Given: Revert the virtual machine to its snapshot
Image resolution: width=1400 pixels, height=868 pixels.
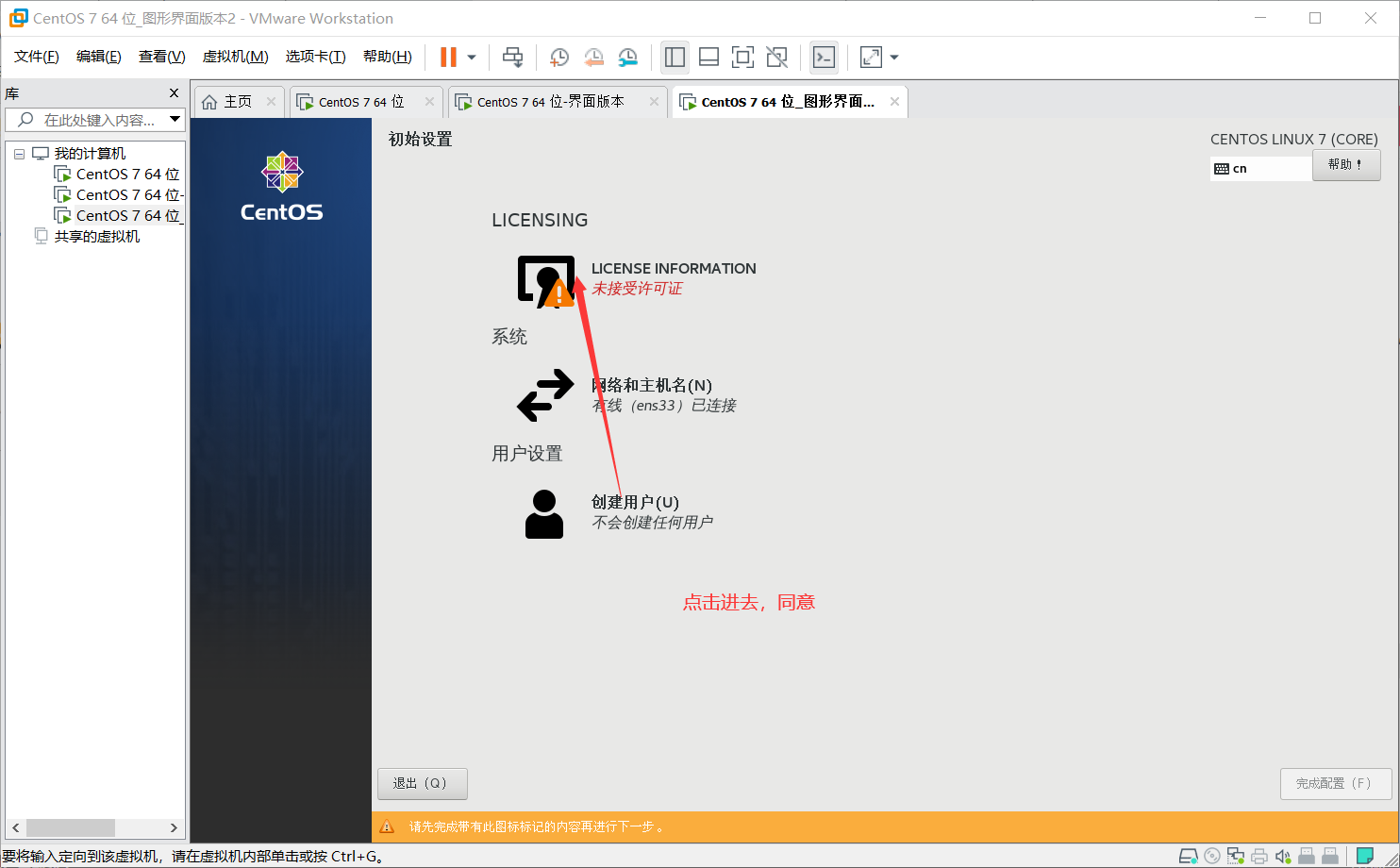Looking at the screenshot, I should tap(593, 57).
